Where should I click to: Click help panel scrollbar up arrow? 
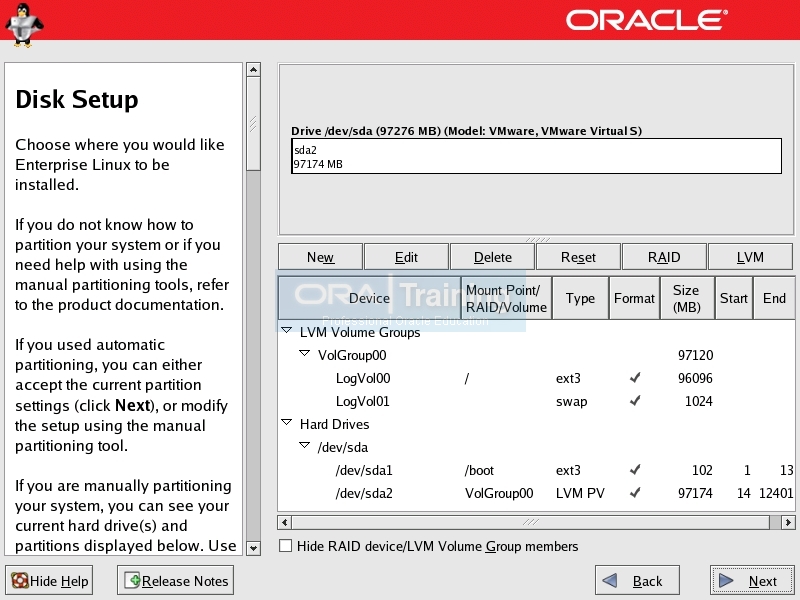point(253,69)
